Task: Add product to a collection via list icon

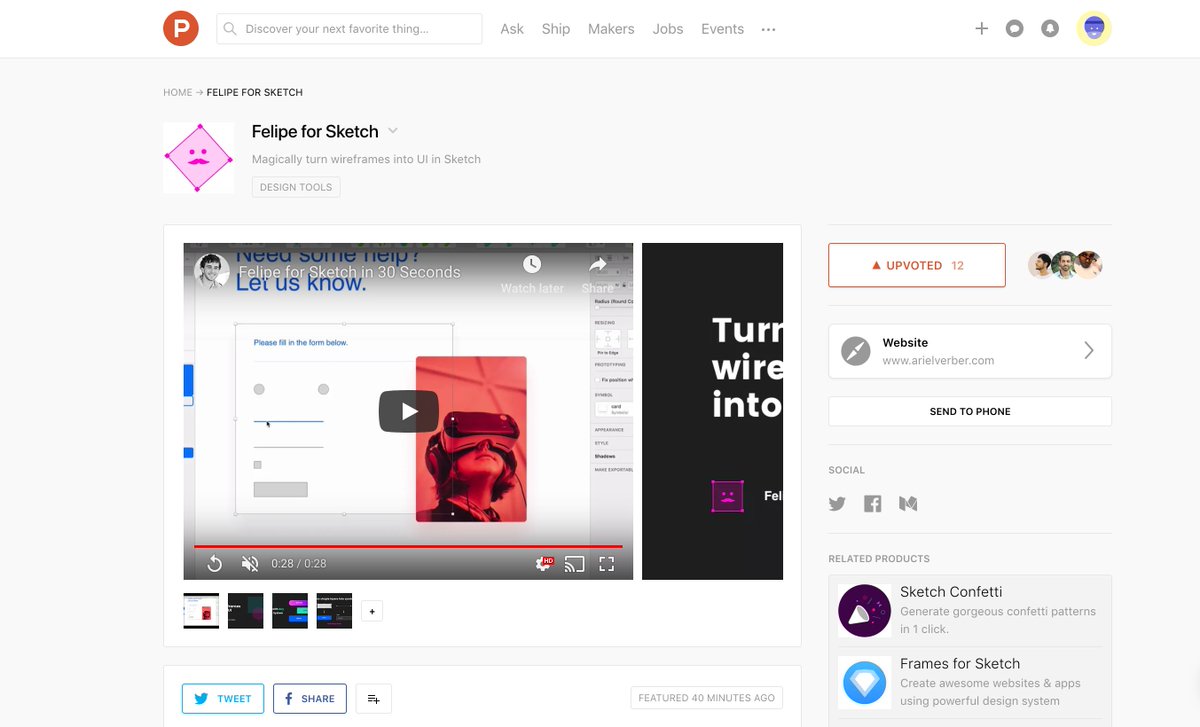Action: [x=373, y=698]
